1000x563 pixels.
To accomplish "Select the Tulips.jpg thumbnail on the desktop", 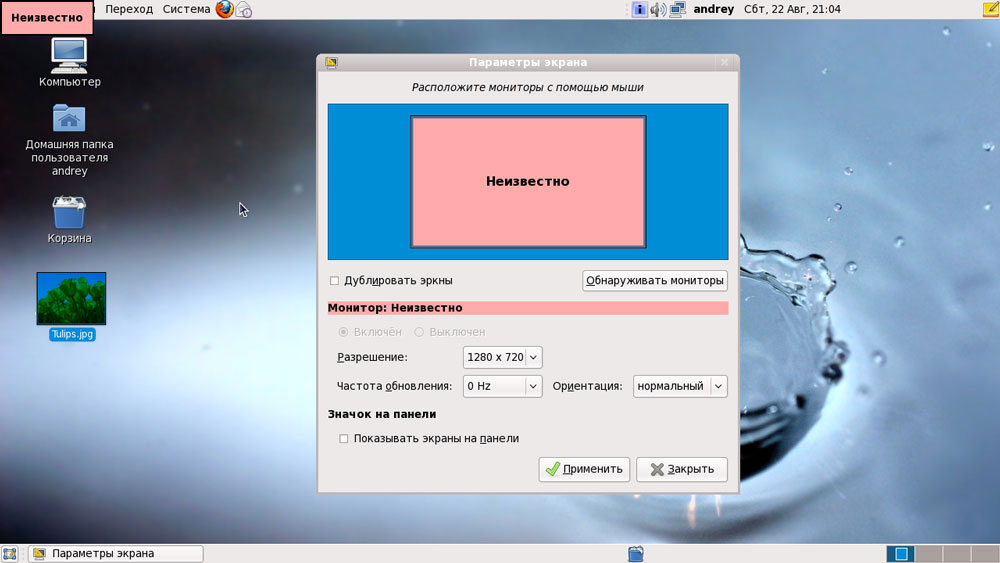I will 71,298.
